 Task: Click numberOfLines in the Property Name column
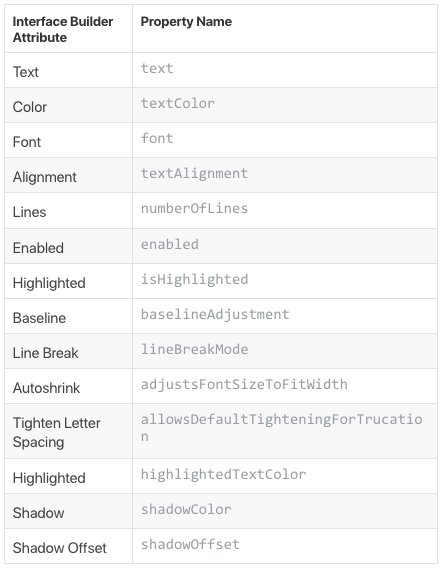pyautogui.click(x=194, y=209)
